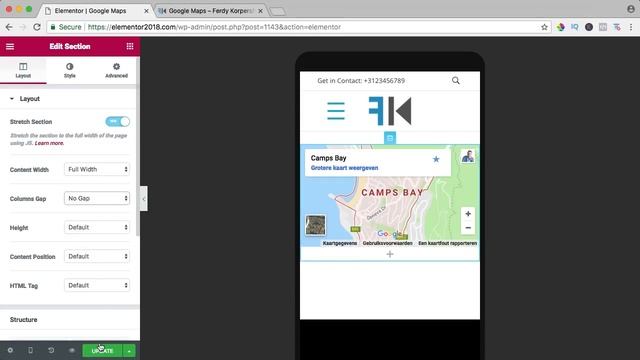Open the Elementor hamburger menu
640x360 pixels.
(x=10, y=47)
